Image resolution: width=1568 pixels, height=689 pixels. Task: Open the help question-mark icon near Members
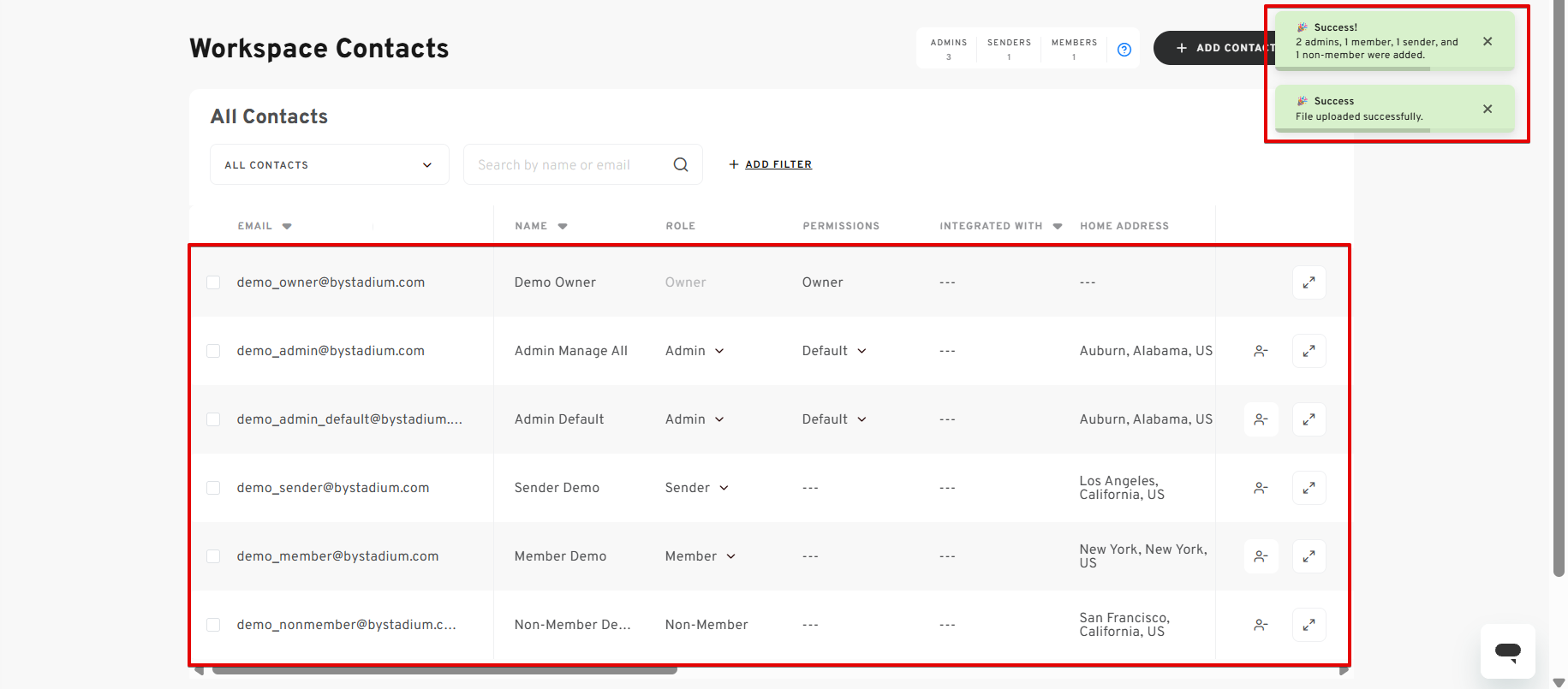click(x=1124, y=50)
